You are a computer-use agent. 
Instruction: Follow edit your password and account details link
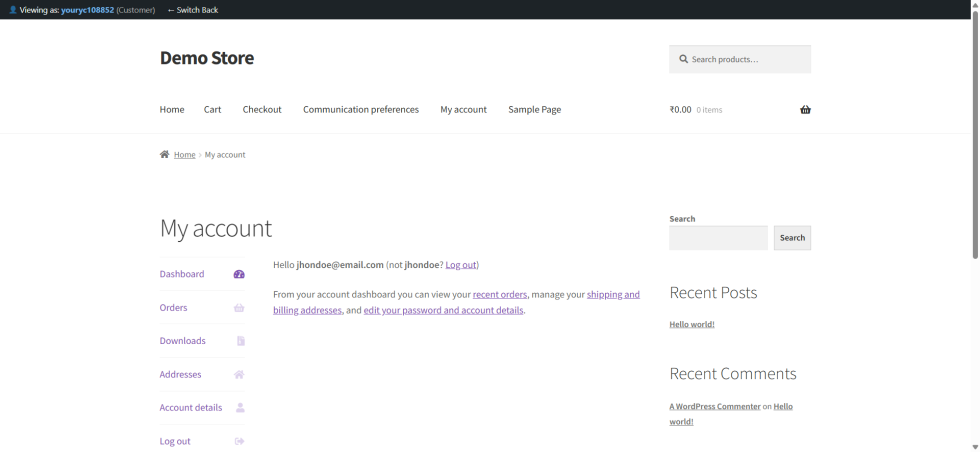tap(443, 311)
